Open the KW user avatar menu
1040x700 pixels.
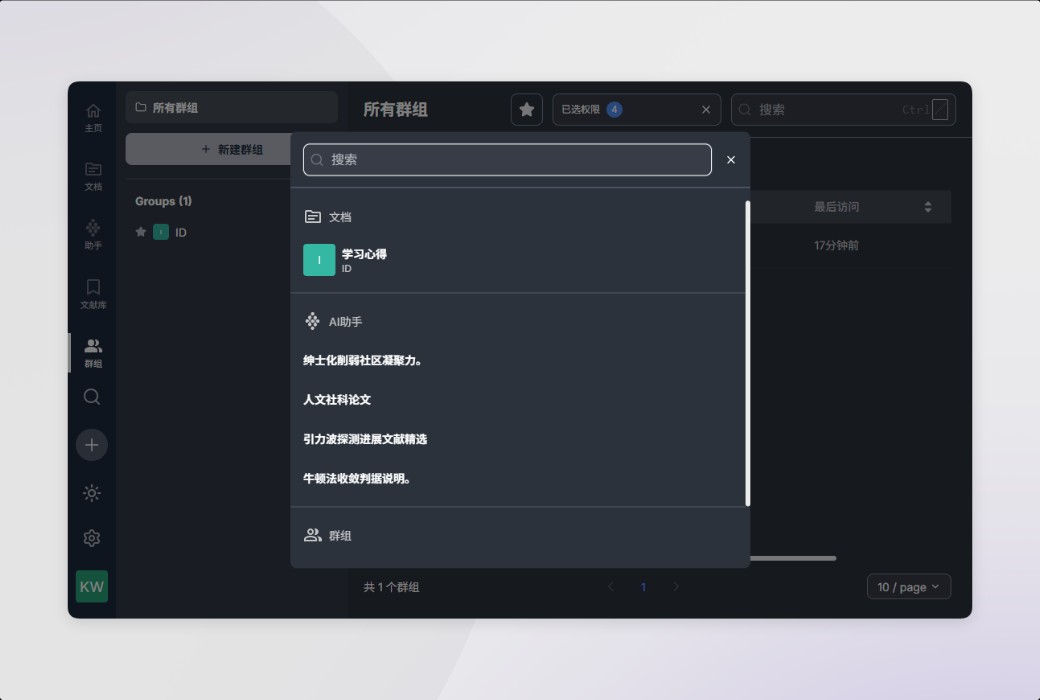pyautogui.click(x=92, y=587)
